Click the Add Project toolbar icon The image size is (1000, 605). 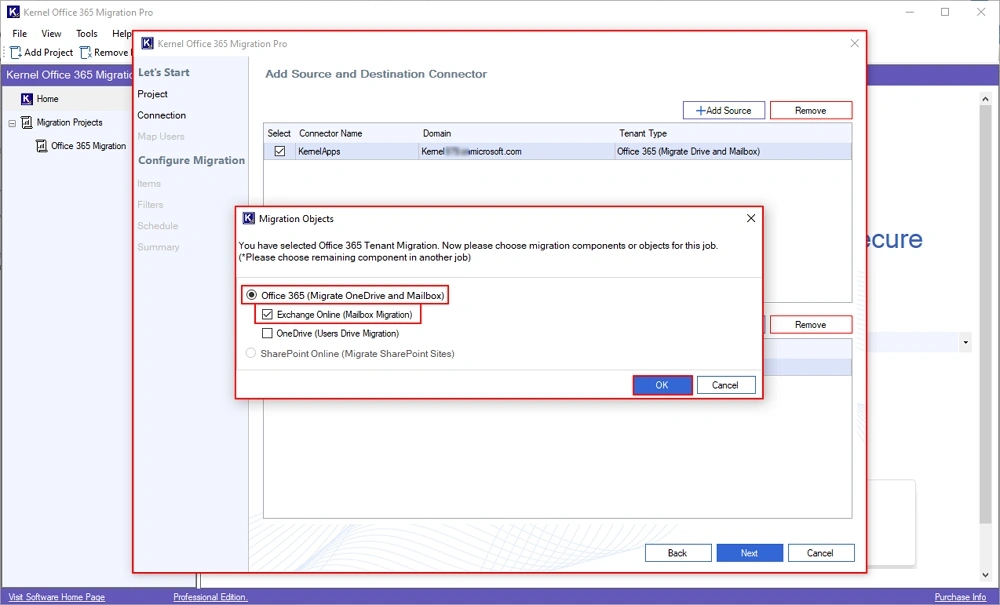click(x=16, y=52)
